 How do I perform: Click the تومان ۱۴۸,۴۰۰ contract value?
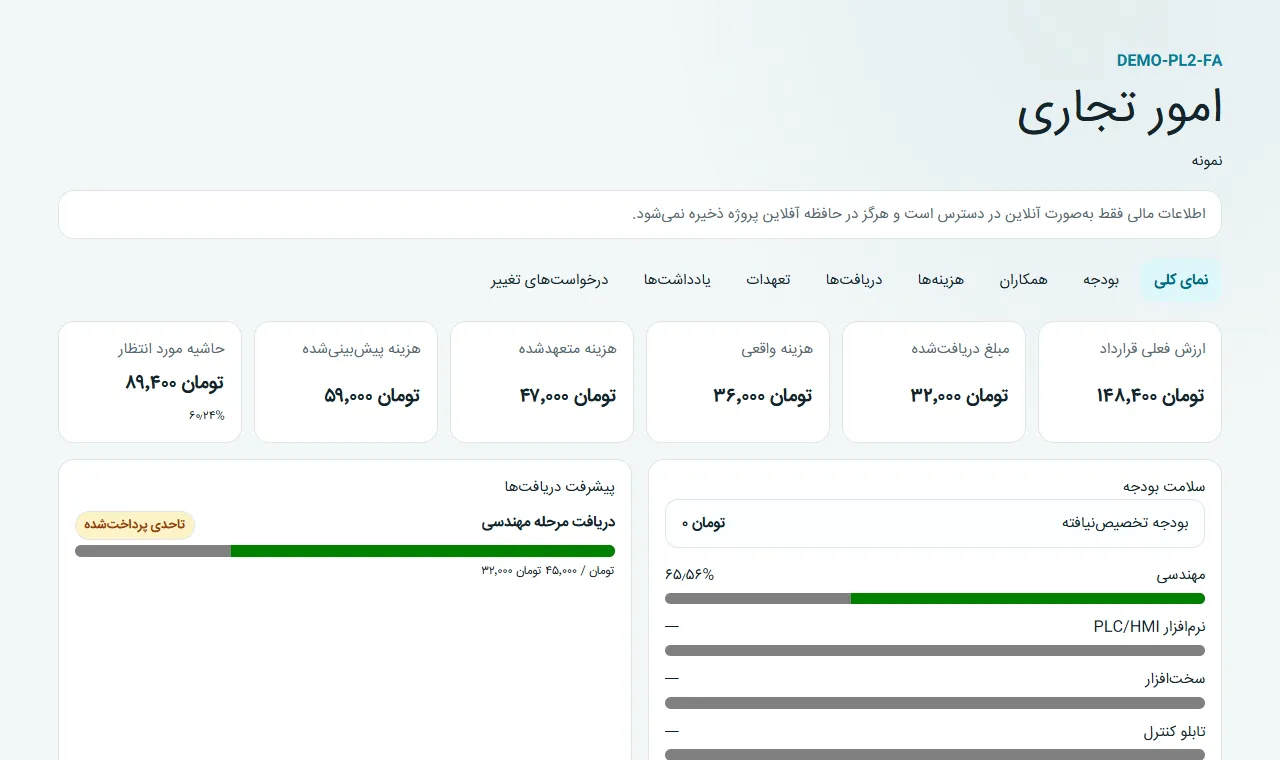pos(1150,395)
